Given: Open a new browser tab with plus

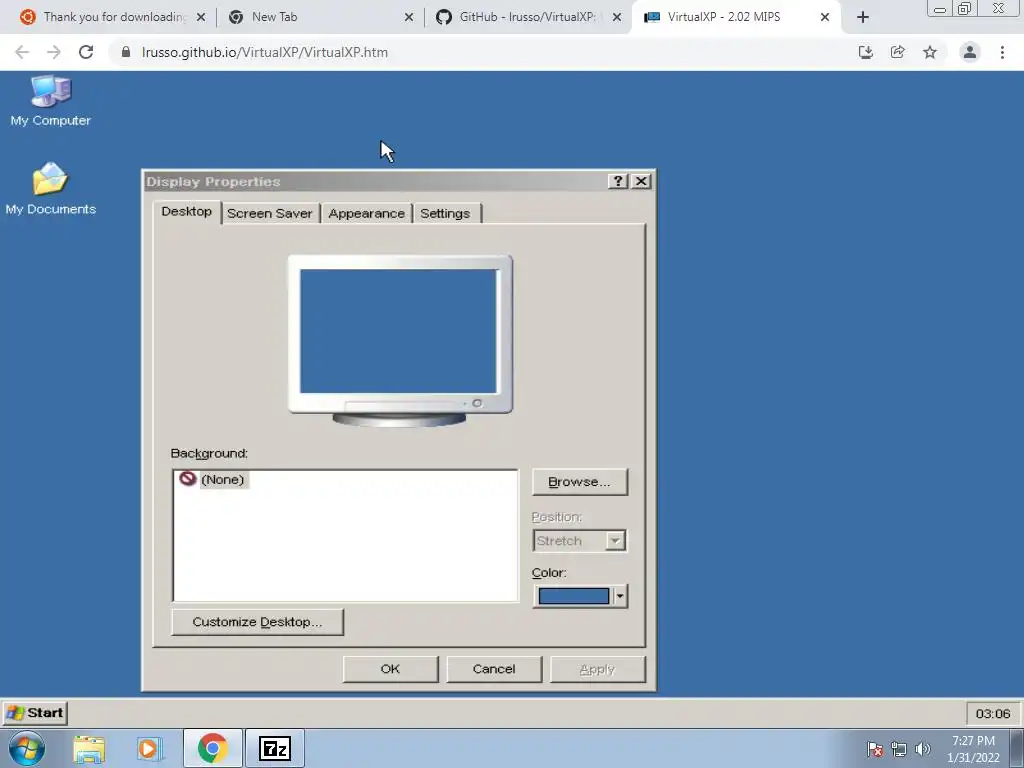Looking at the screenshot, I should pyautogui.click(x=863, y=17).
